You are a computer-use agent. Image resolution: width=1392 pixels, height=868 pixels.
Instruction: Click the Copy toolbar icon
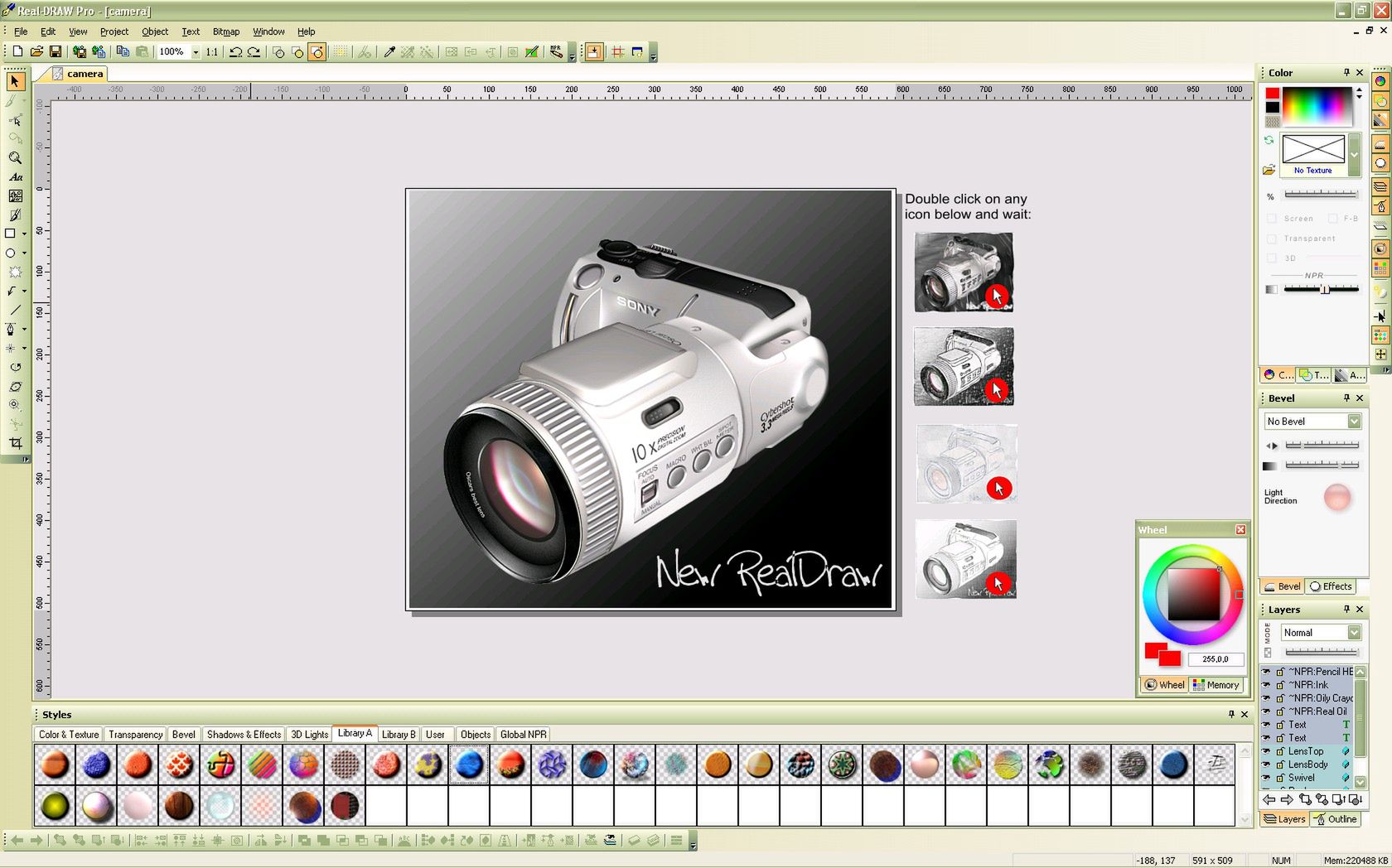[x=123, y=51]
